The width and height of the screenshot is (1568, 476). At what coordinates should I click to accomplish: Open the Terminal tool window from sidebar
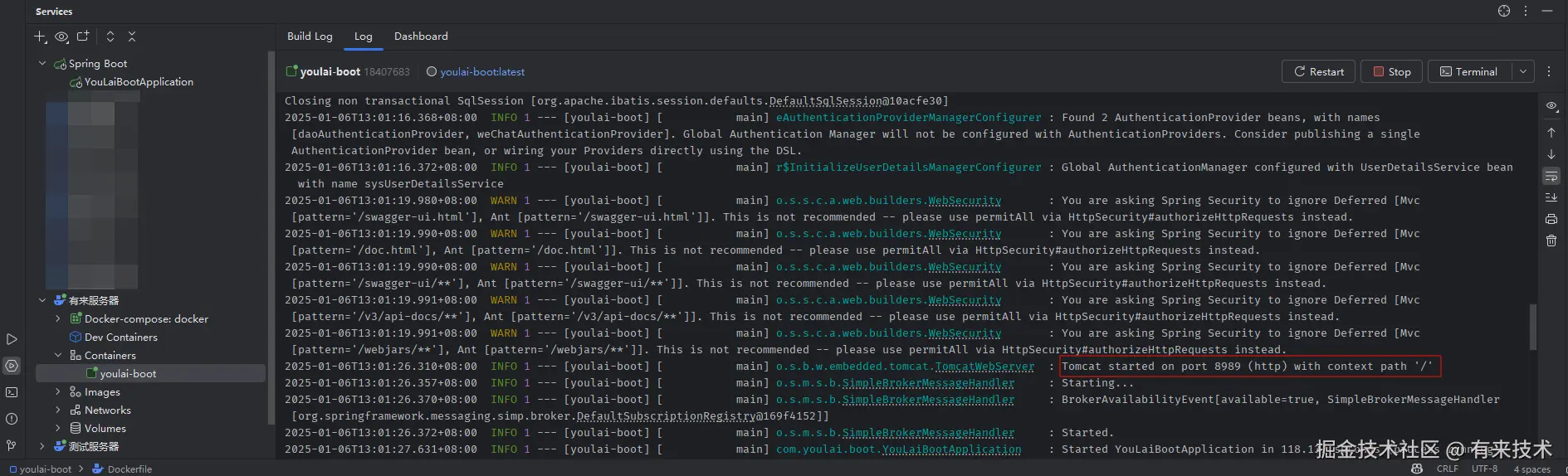click(x=12, y=392)
